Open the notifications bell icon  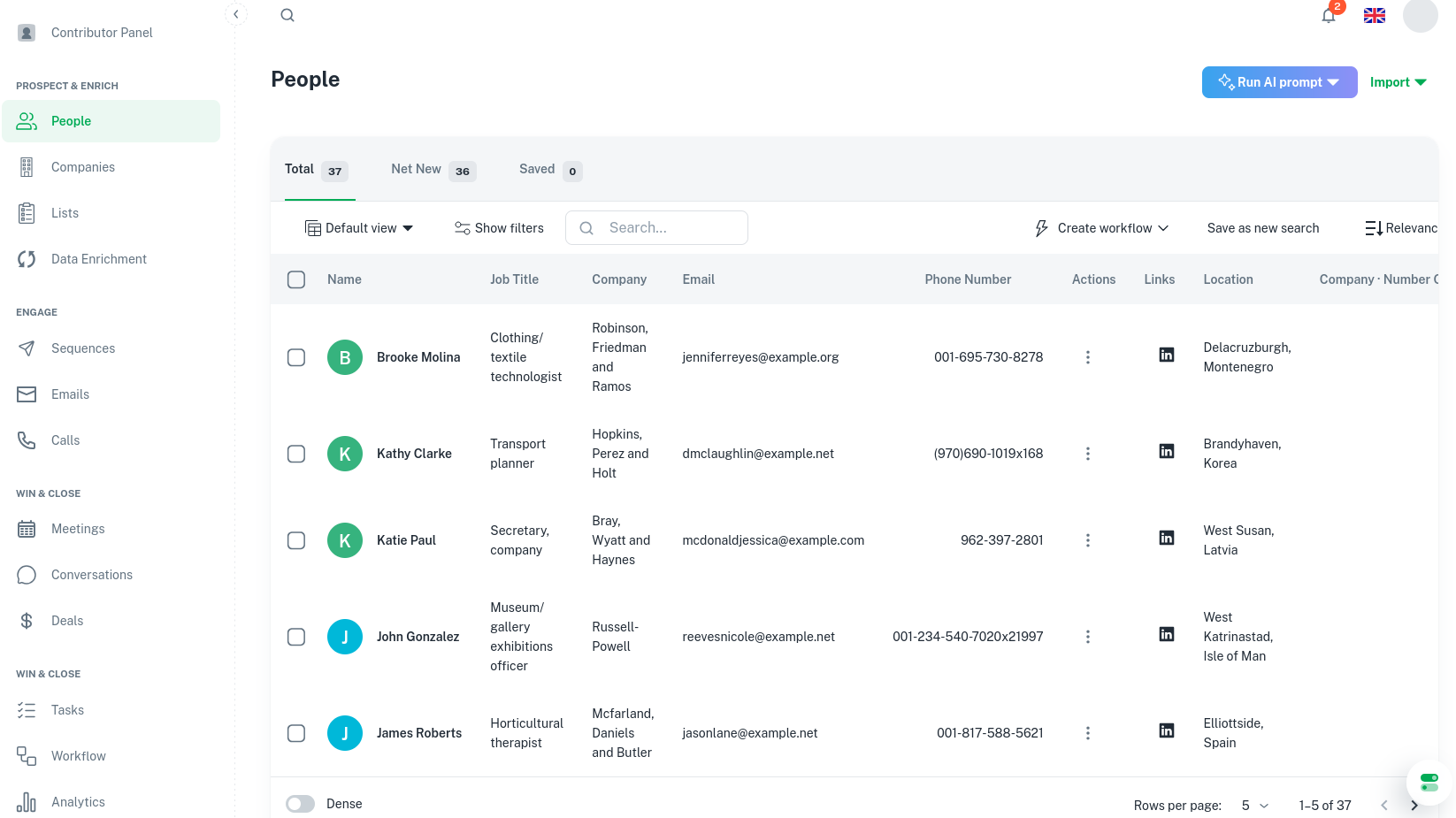point(1329,16)
